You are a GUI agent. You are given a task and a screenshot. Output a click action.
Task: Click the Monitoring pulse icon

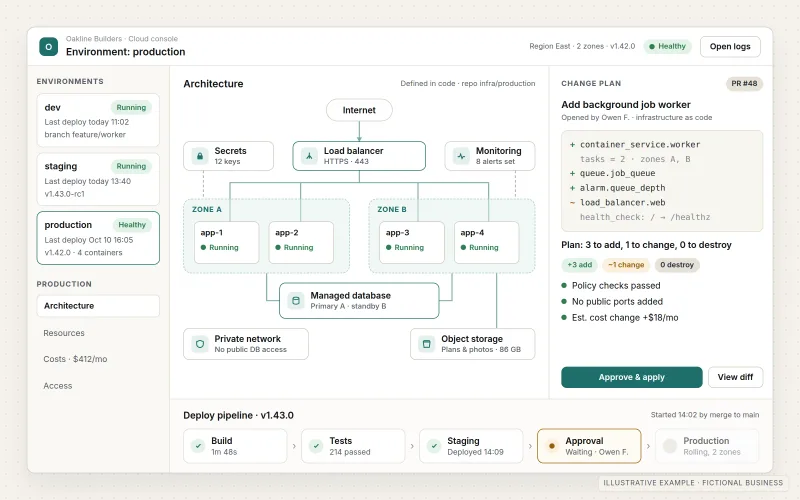tap(461, 156)
